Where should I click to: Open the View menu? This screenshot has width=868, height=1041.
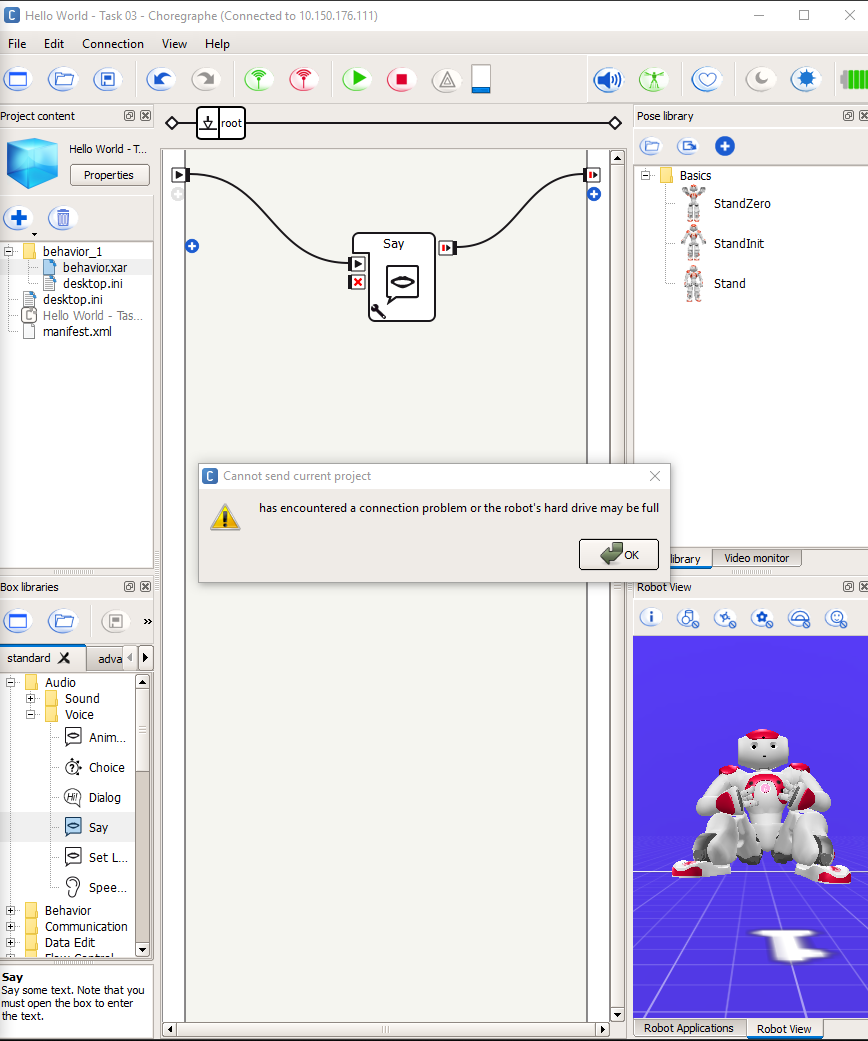174,44
